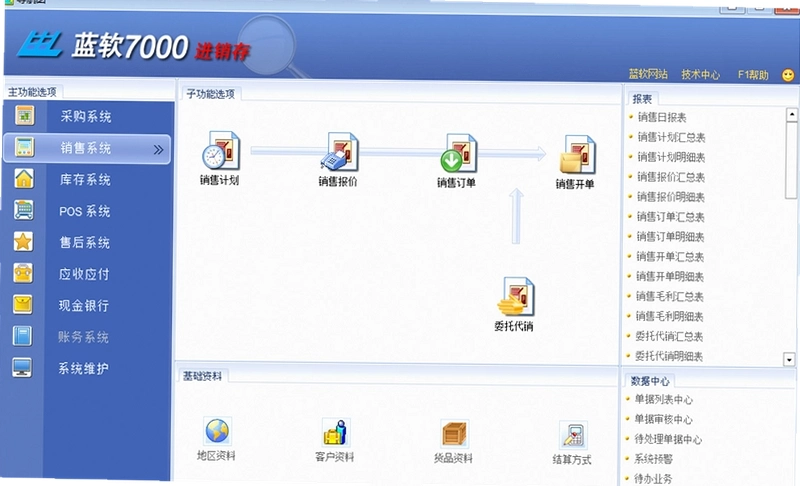
Task: Open the 蓝软网站 link
Action: pyautogui.click(x=648, y=74)
